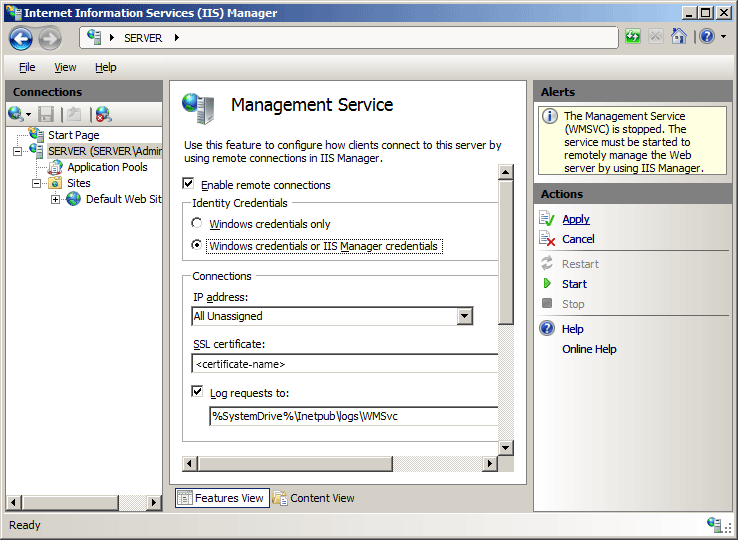This screenshot has width=738, height=540.
Task: Open the Help question mark toolbar icon
Action: pos(707,36)
